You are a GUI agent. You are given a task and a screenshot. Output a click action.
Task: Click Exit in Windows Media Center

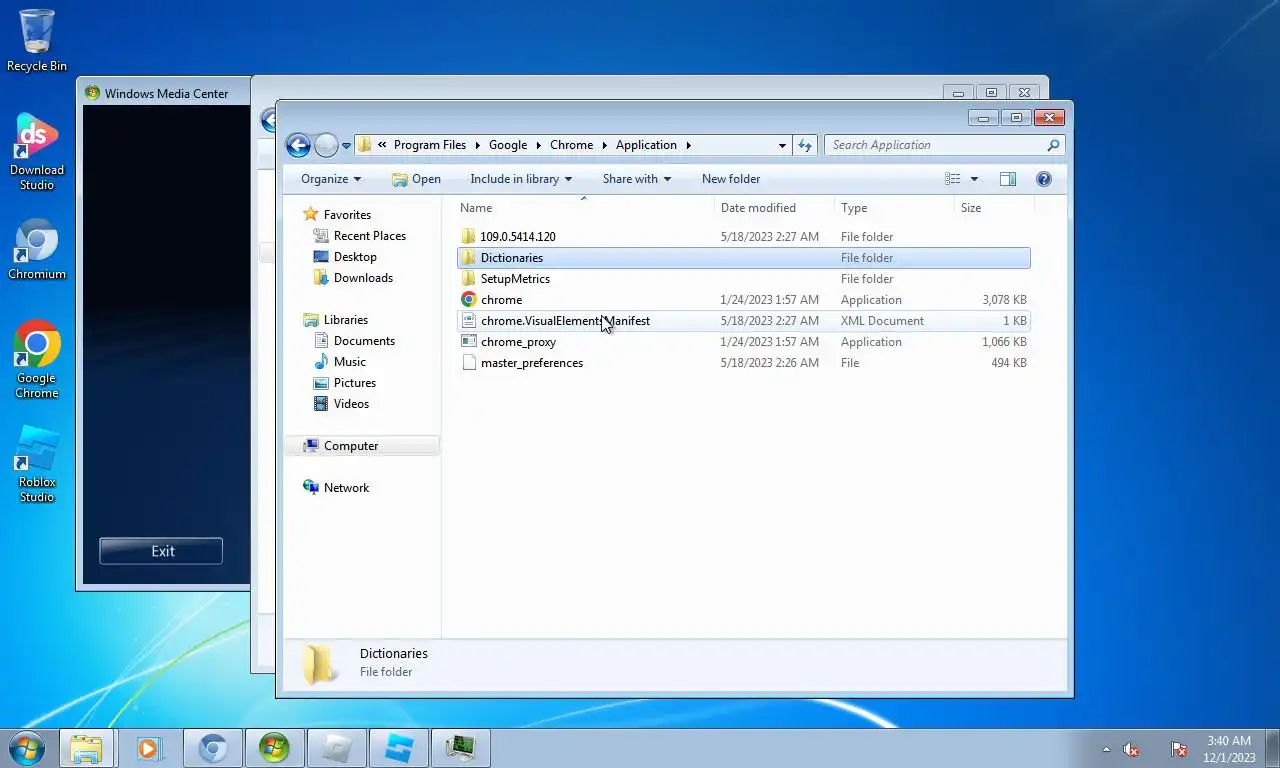(161, 551)
